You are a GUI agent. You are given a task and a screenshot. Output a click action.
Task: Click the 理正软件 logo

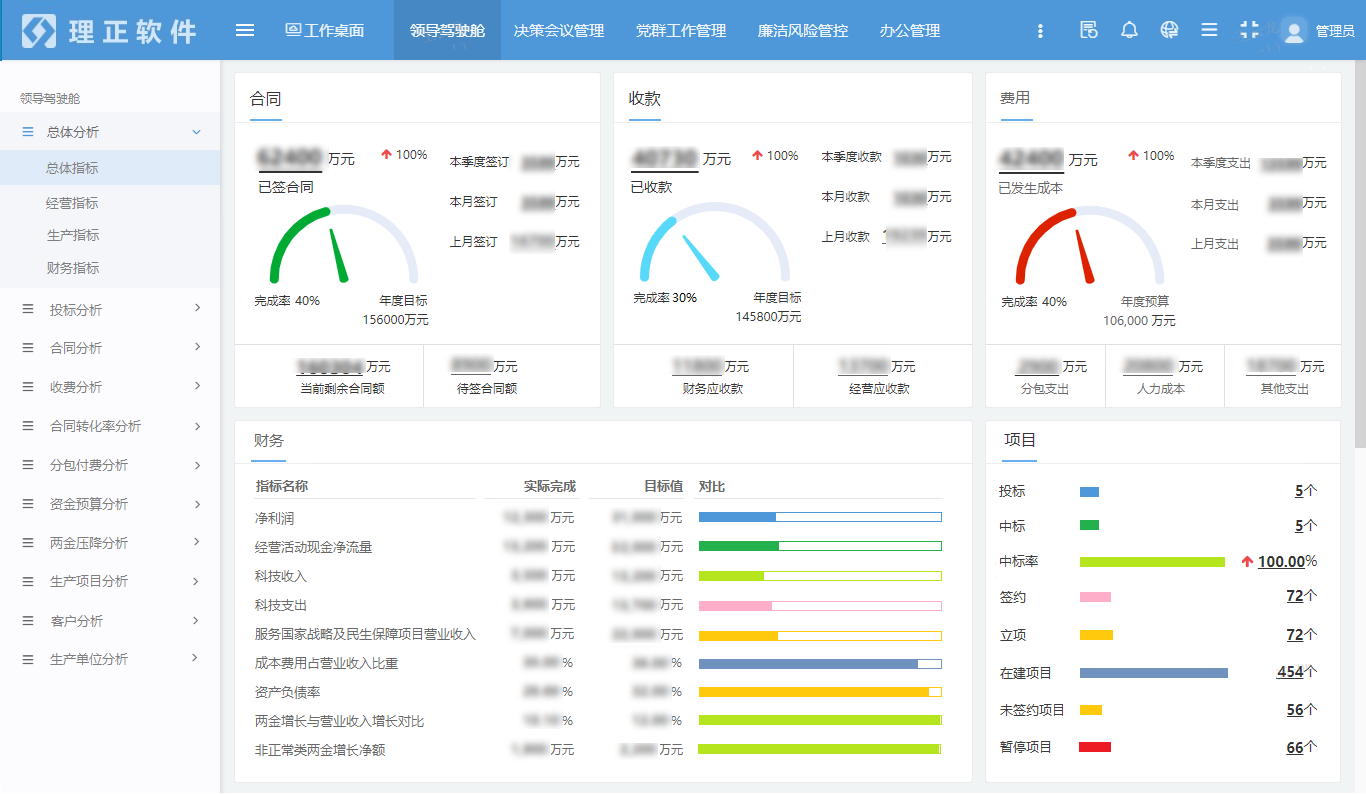[110, 31]
